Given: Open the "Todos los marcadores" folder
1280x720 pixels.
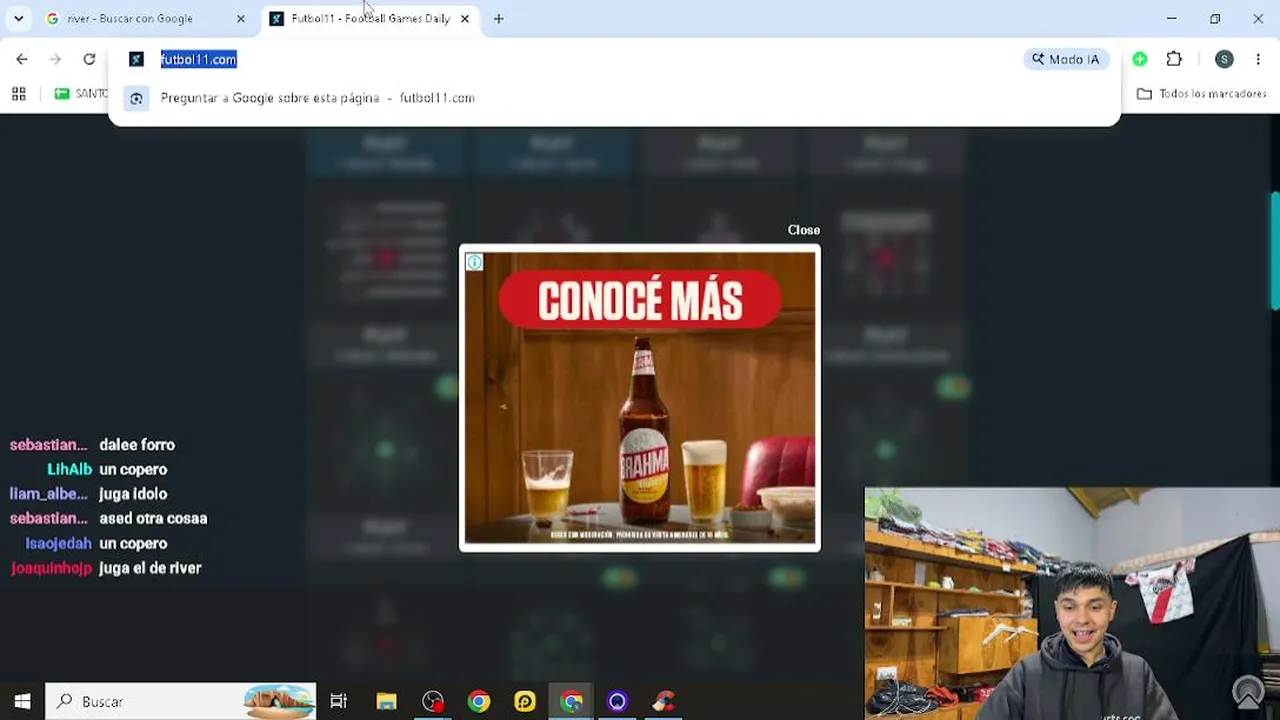Looking at the screenshot, I should coord(1202,94).
